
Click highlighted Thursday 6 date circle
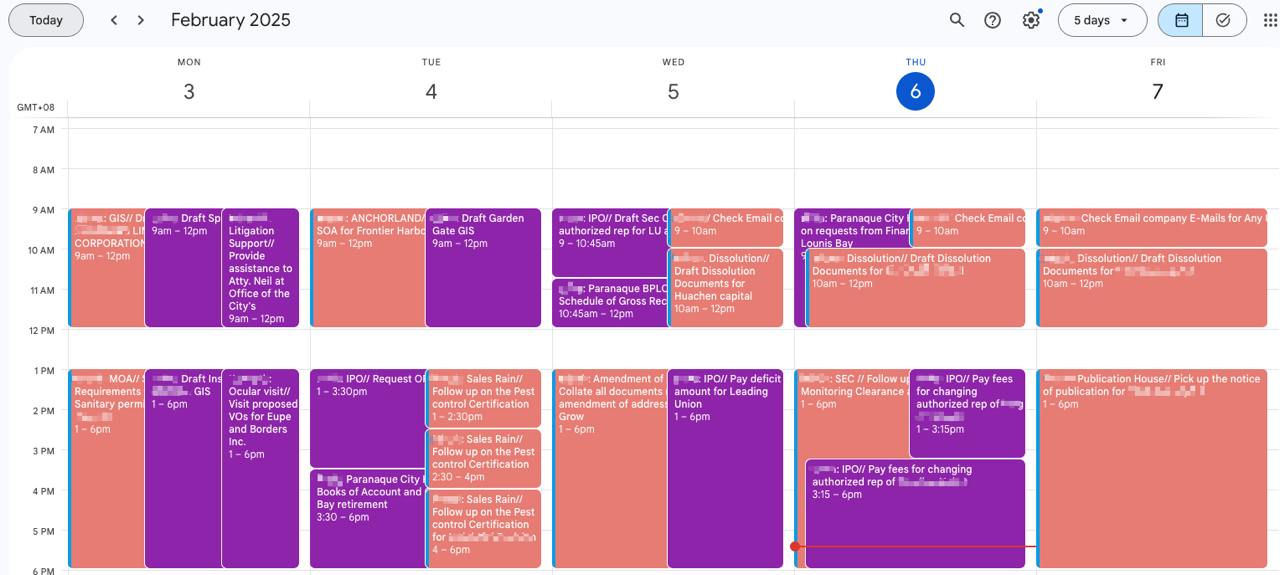pyautogui.click(x=915, y=92)
